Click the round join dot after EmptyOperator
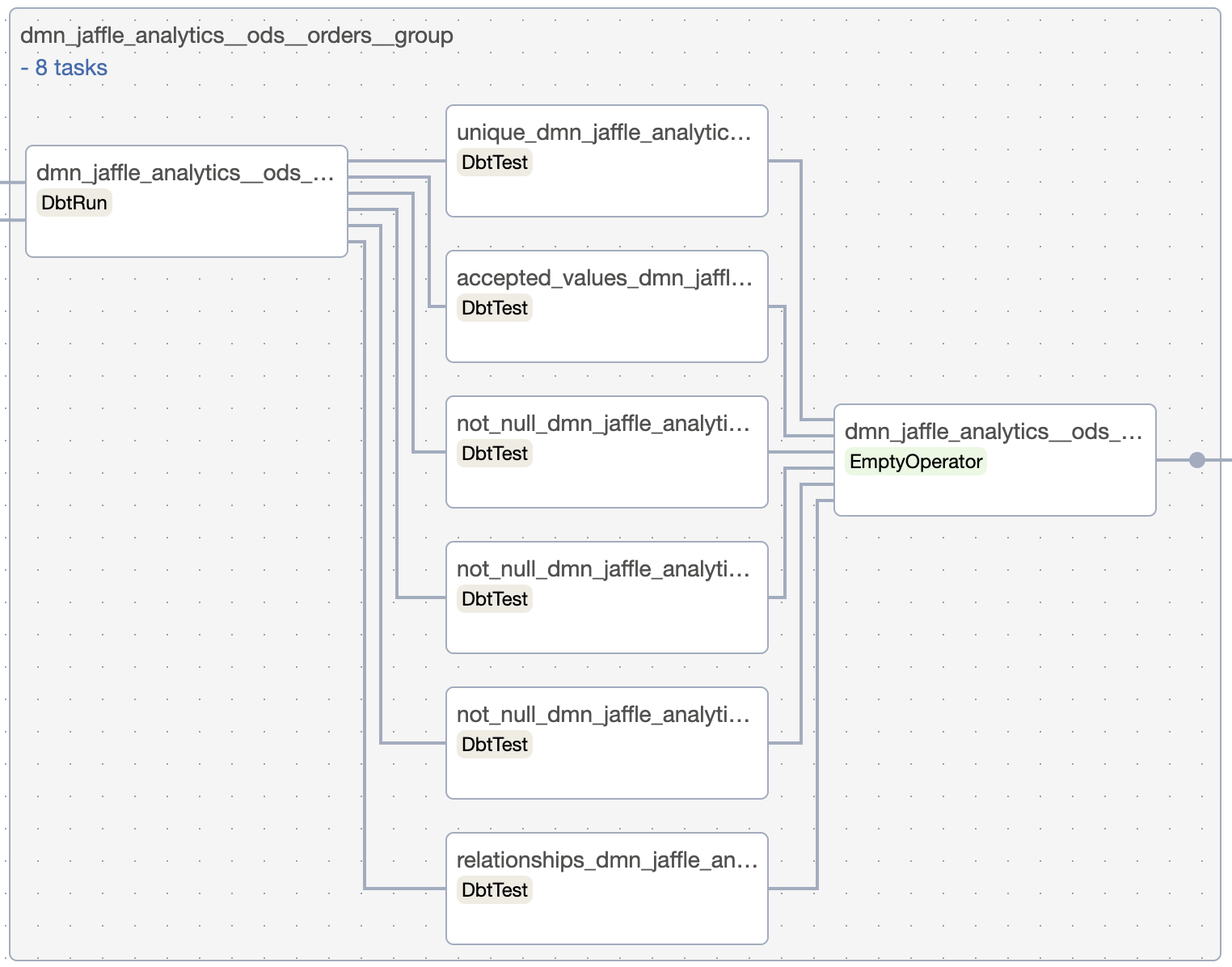Viewport: 1232px width, 967px height. pos(1197,460)
